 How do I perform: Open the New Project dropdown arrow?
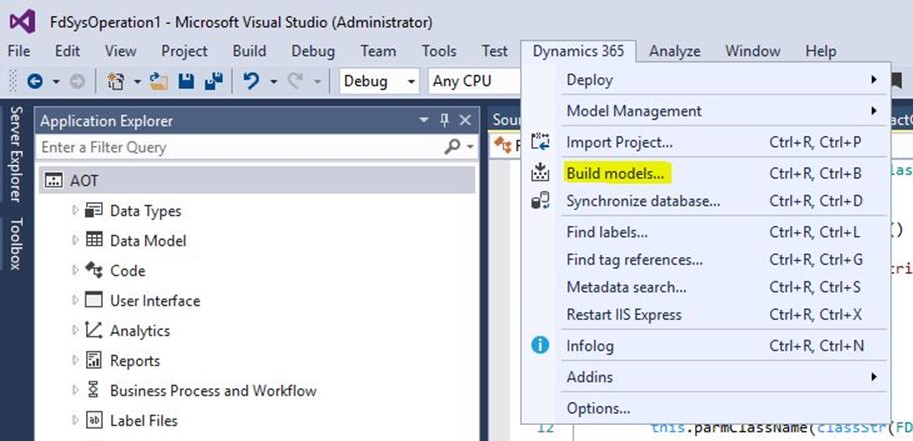tap(138, 82)
